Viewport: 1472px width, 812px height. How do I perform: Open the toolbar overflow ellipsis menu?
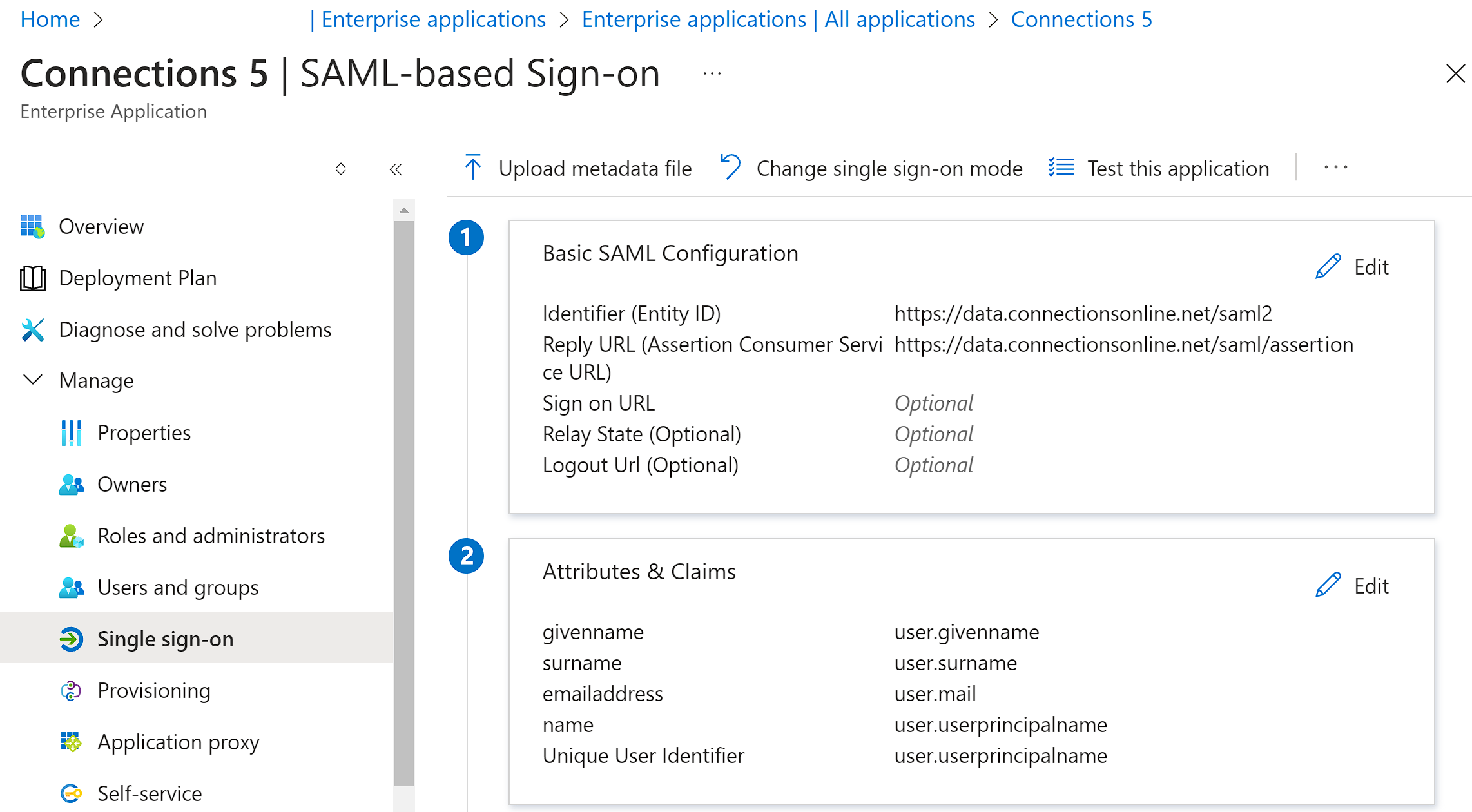coord(1336,168)
